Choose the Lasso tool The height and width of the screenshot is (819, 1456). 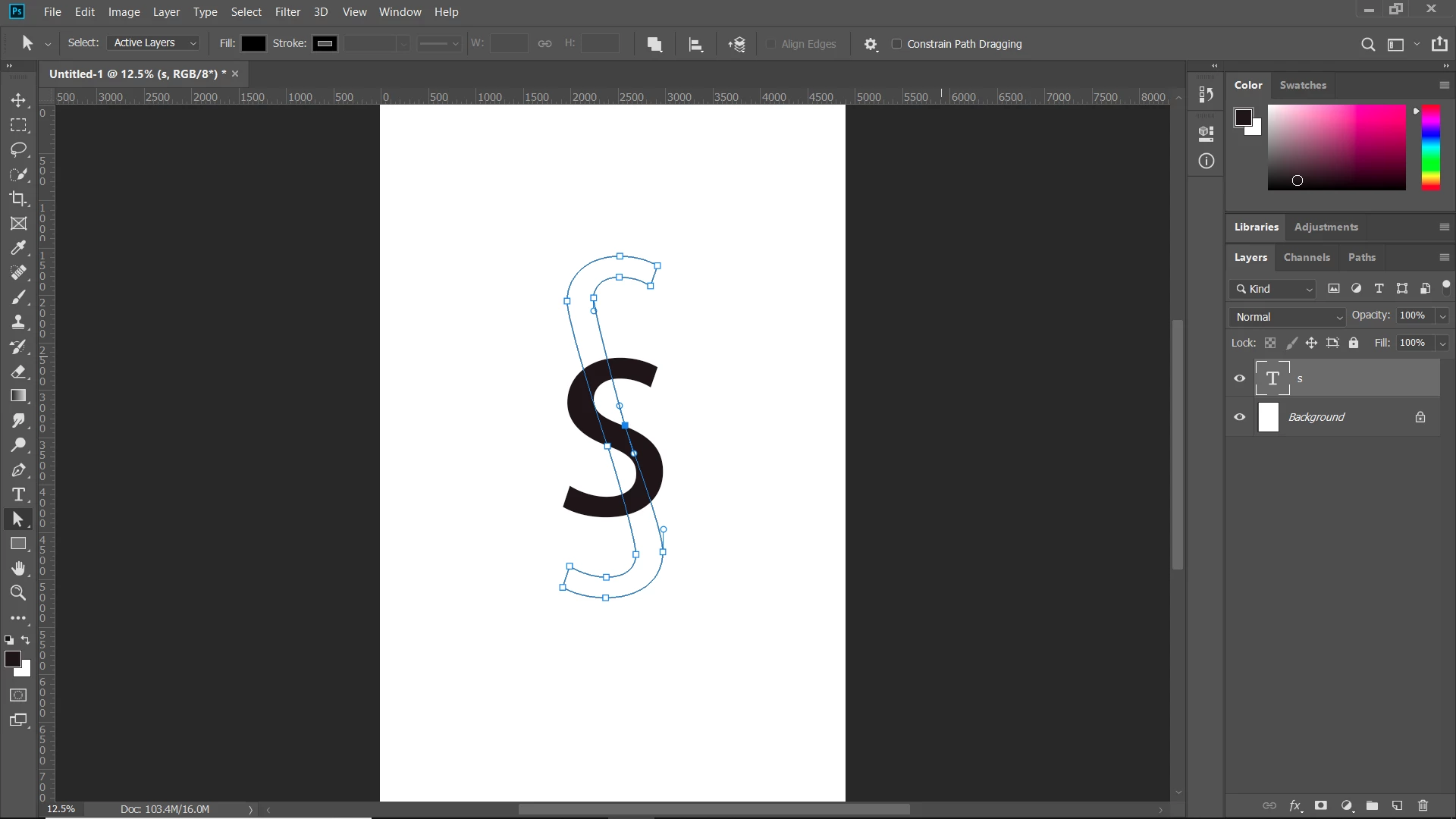coord(18,149)
